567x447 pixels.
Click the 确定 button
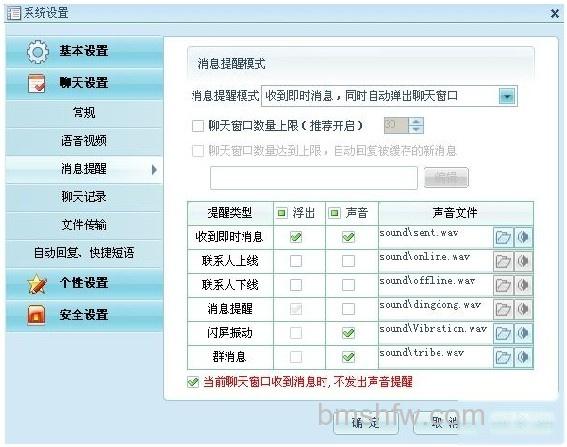tap(366, 423)
